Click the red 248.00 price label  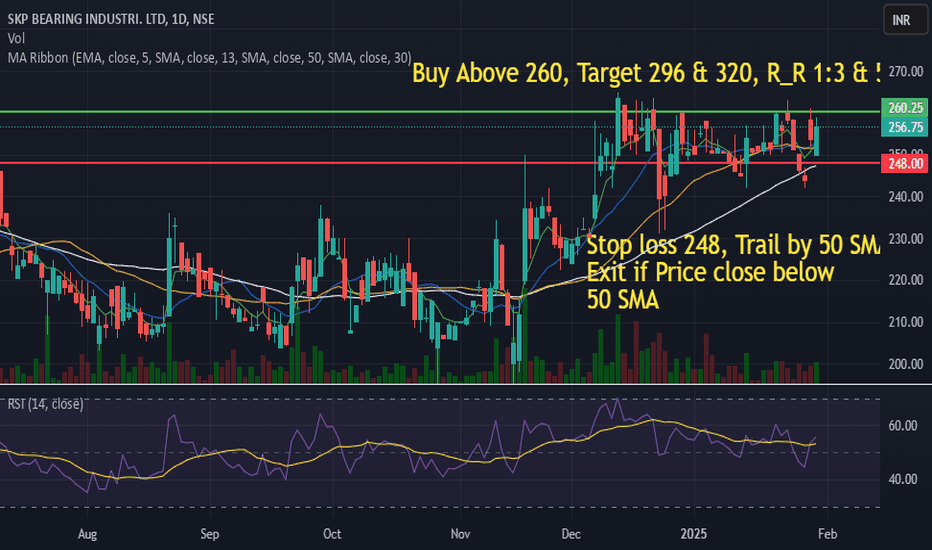pos(904,164)
